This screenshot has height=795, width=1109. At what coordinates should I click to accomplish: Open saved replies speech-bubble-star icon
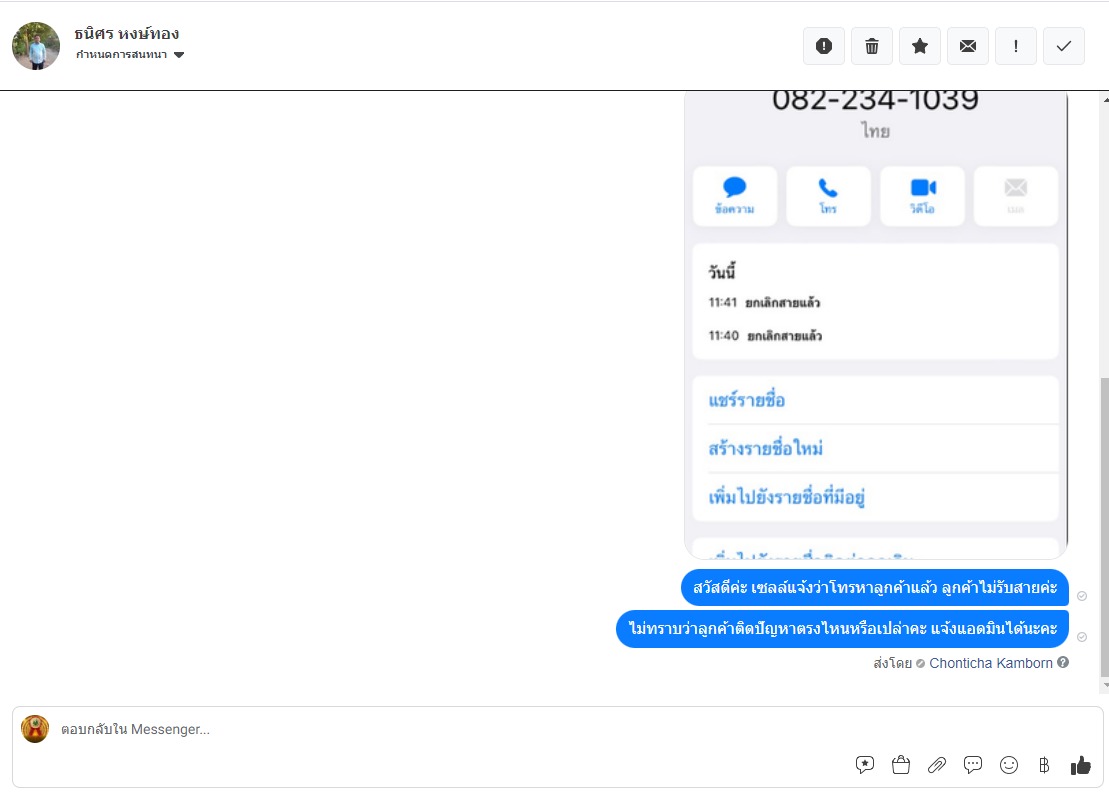click(x=864, y=765)
